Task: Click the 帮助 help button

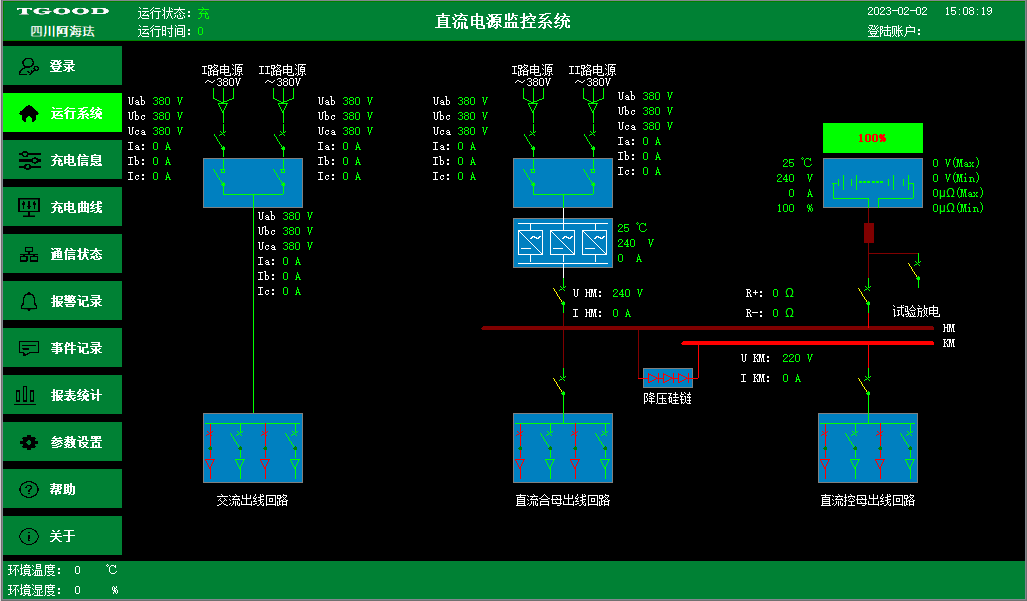Action: click(62, 489)
